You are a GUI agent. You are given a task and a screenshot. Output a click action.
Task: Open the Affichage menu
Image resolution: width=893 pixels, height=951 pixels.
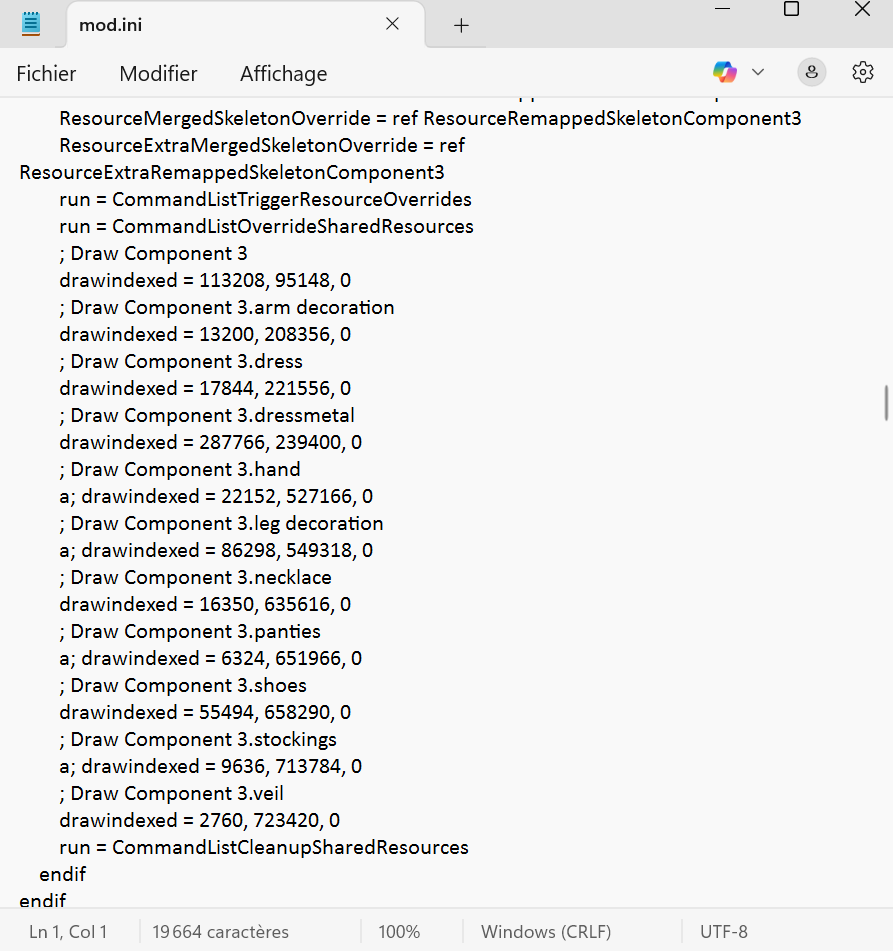283,73
